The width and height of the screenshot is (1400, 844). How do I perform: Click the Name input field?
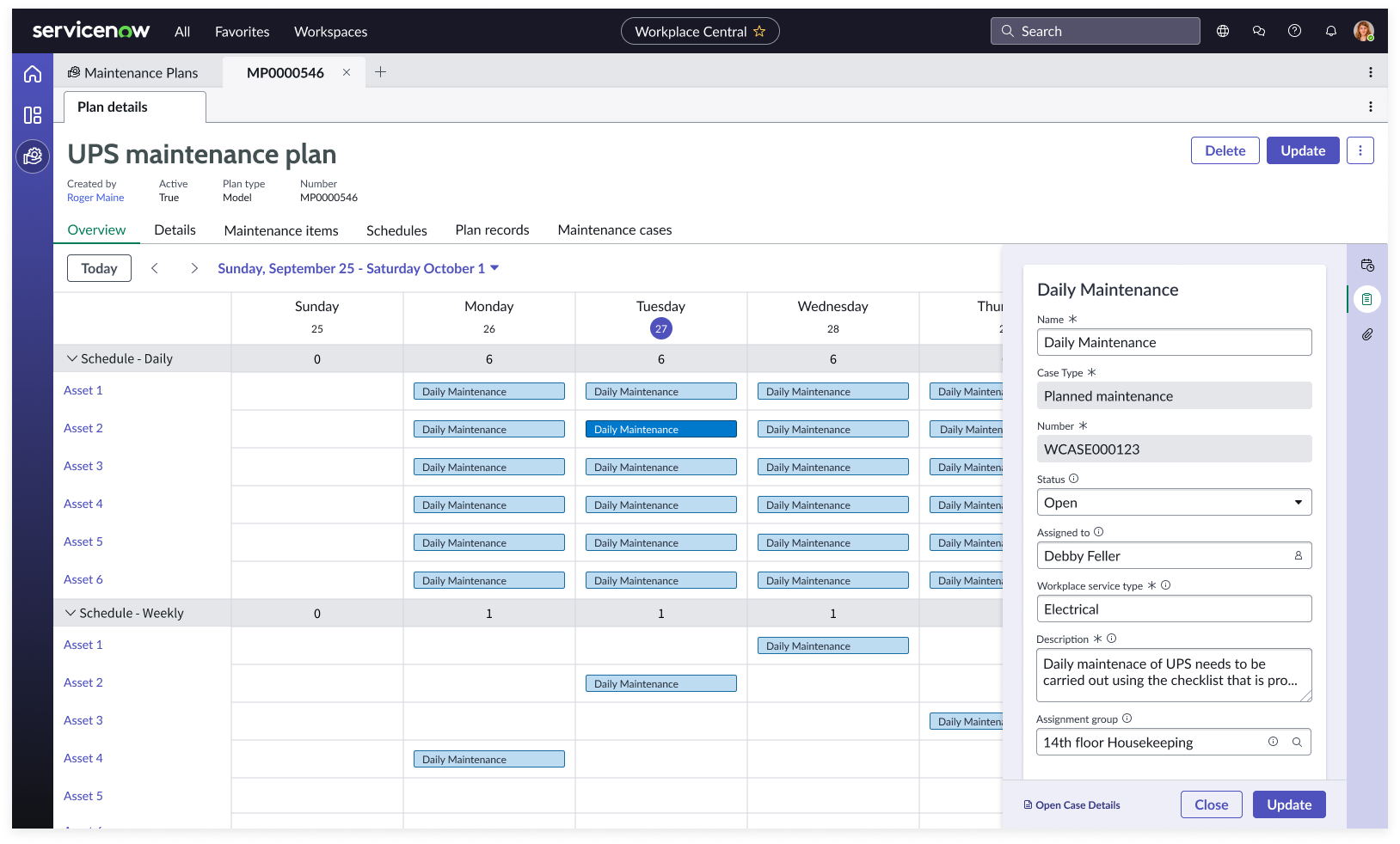tap(1174, 342)
